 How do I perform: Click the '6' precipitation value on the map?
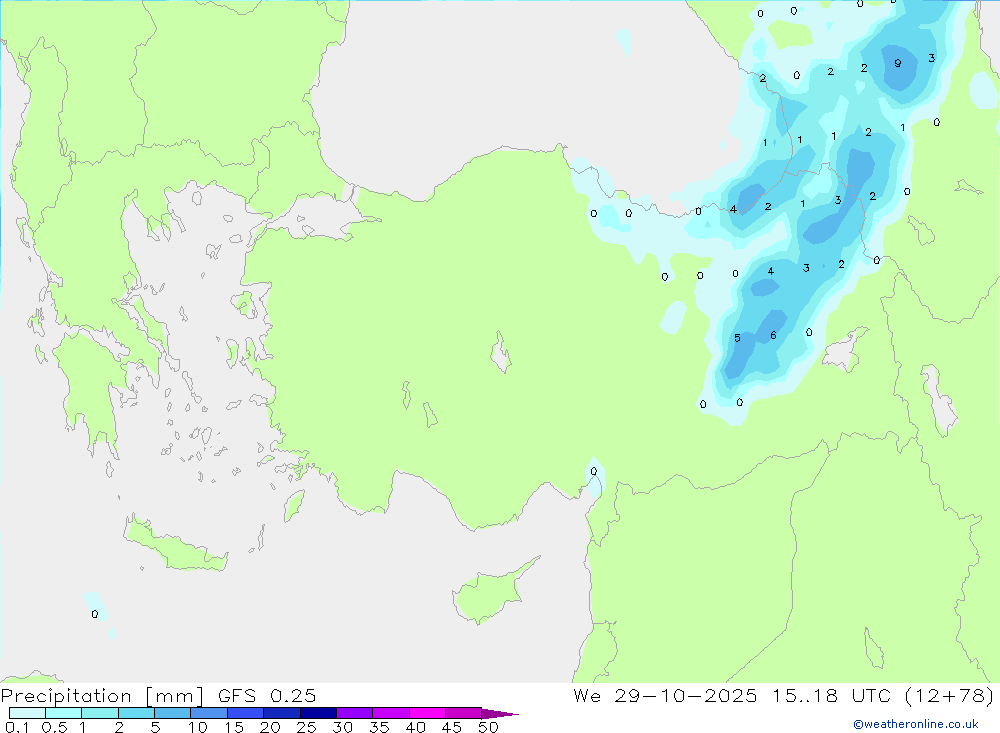[x=773, y=336]
